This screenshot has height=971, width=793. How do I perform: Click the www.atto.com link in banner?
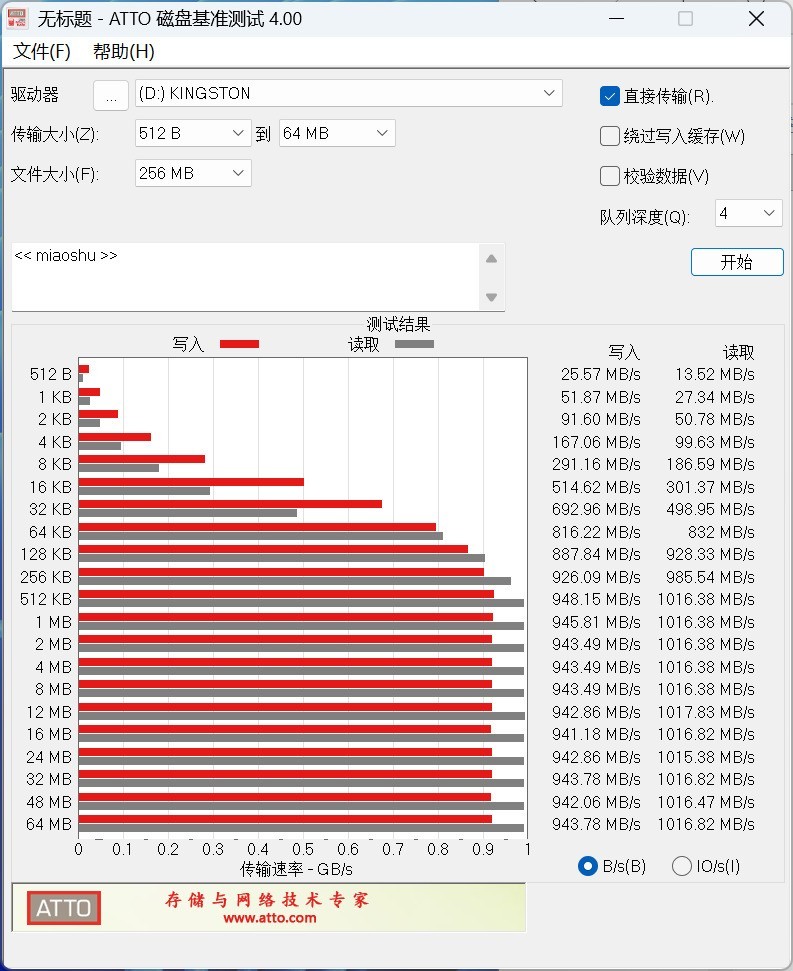click(270, 918)
